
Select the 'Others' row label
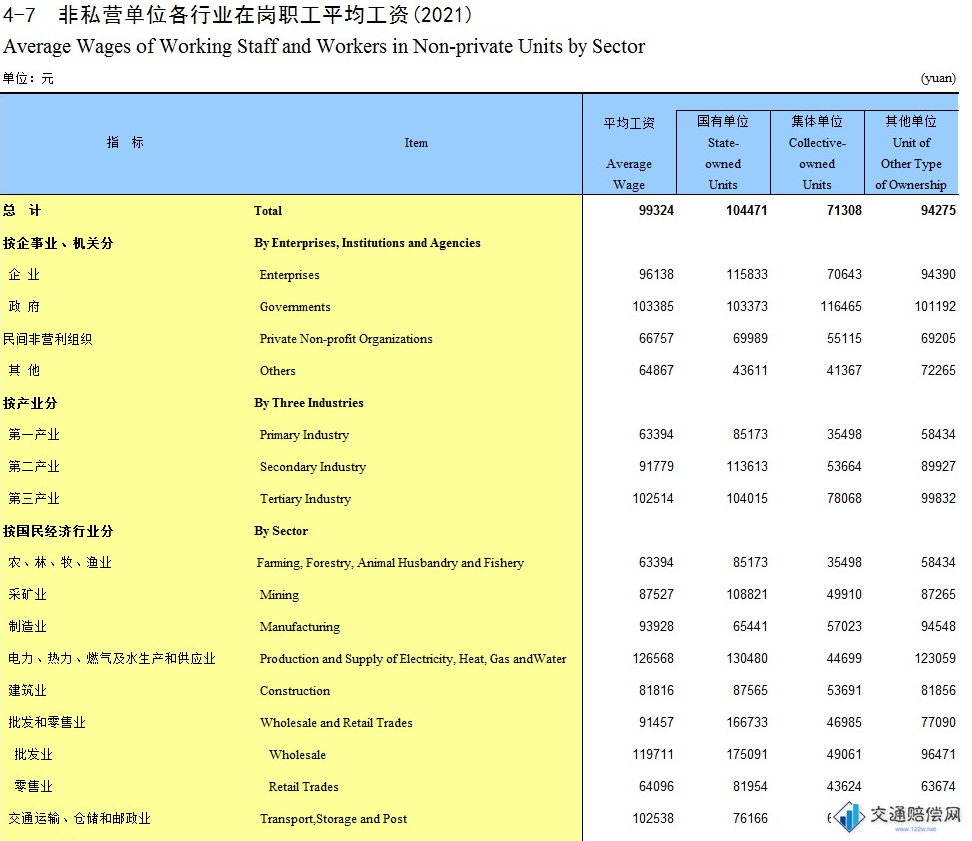point(278,371)
